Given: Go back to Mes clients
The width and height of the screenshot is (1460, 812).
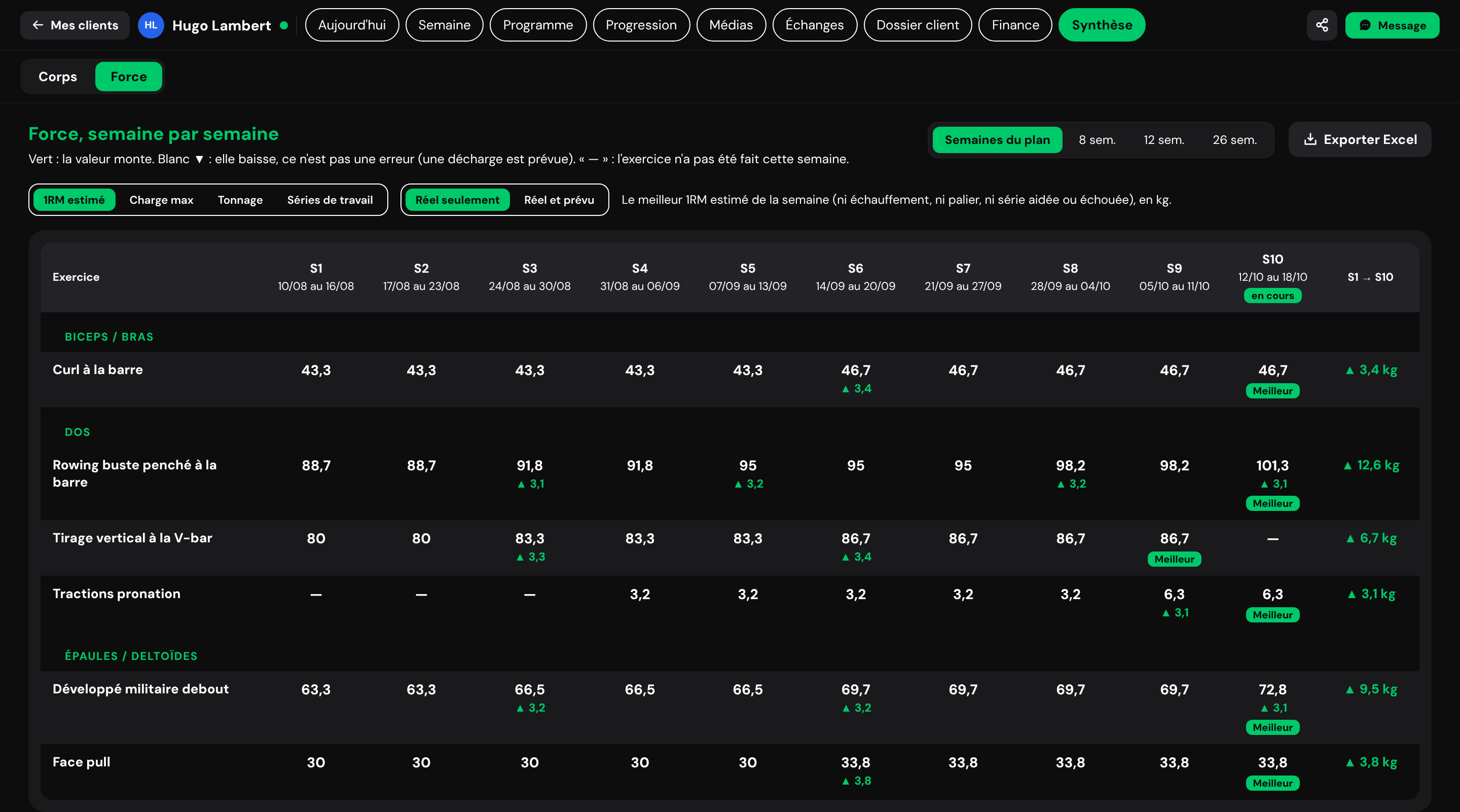Looking at the screenshot, I should coord(75,25).
